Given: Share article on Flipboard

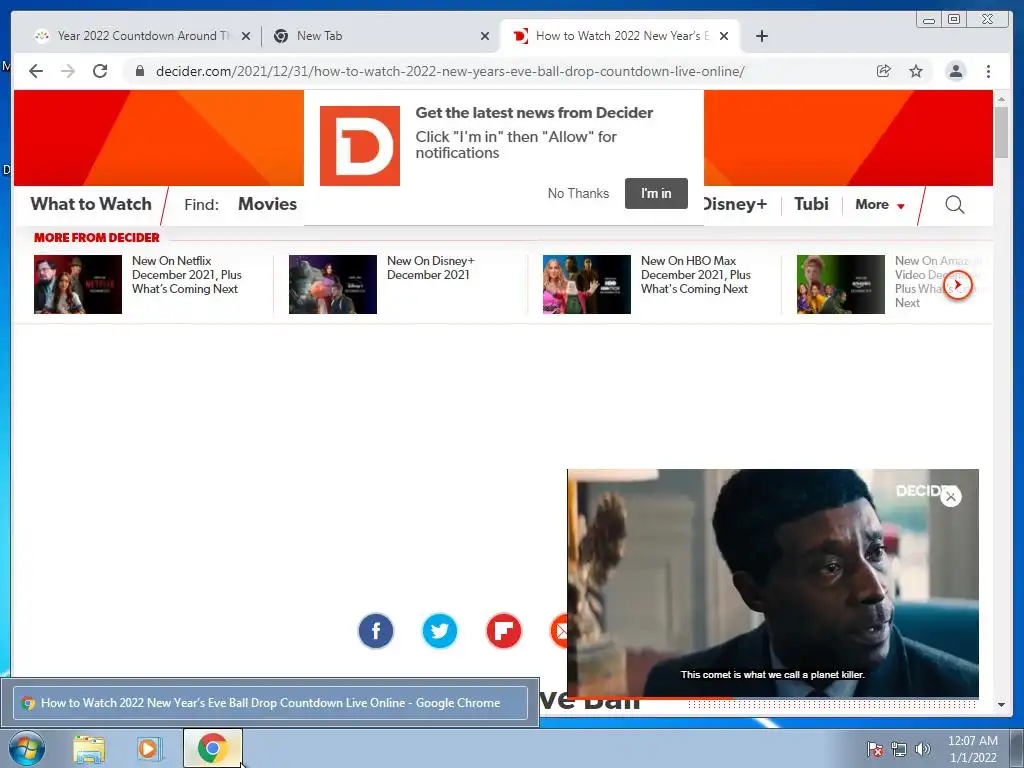Looking at the screenshot, I should coord(504,631).
